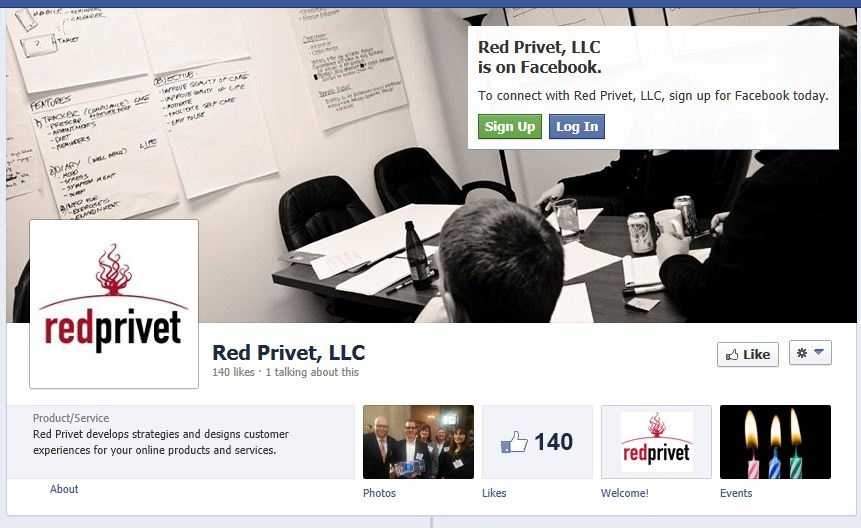Open the gear settings dropdown
Screen dimensions: 861x528
point(810,353)
